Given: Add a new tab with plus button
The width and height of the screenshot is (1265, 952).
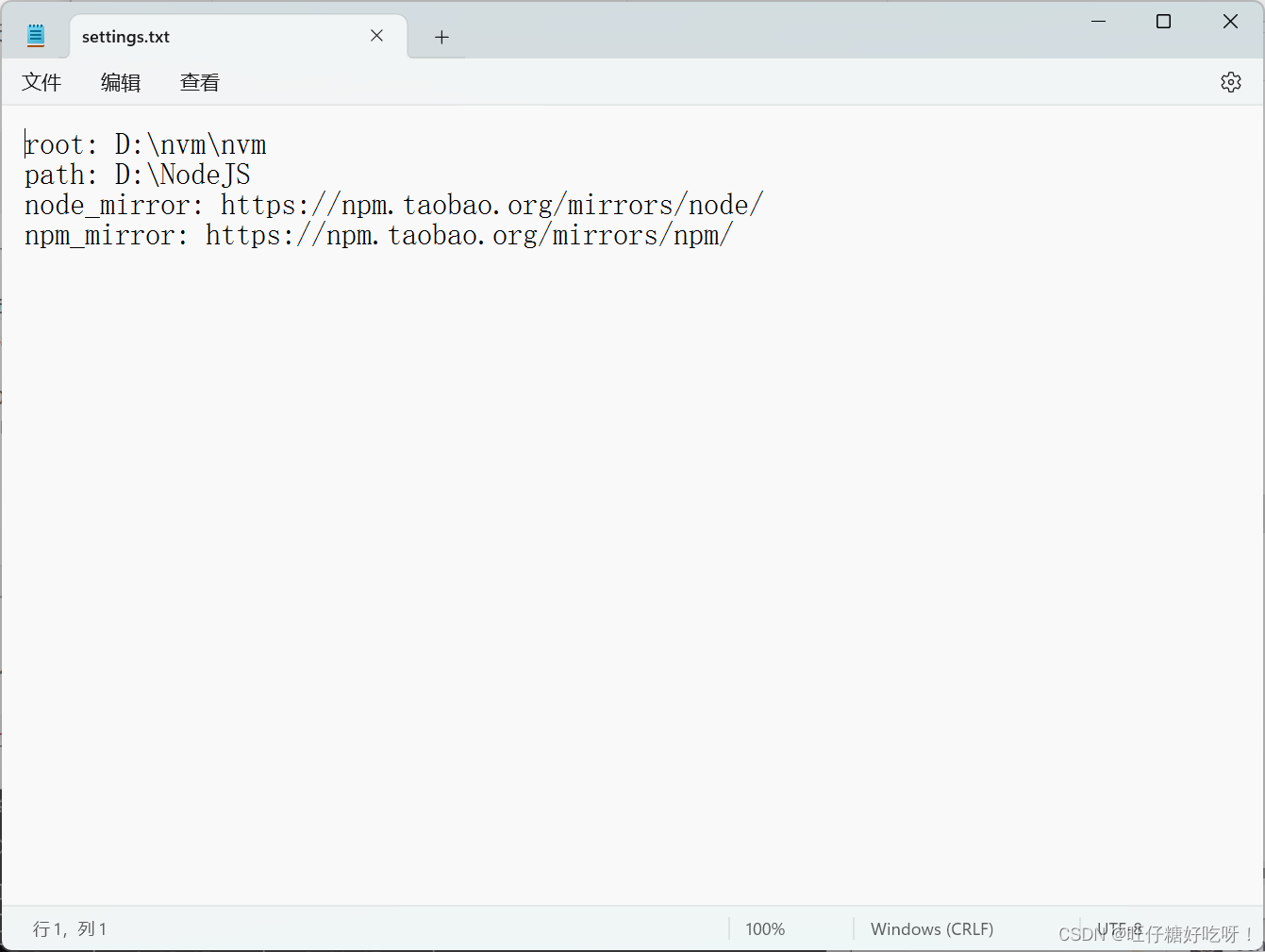Looking at the screenshot, I should tap(441, 37).
